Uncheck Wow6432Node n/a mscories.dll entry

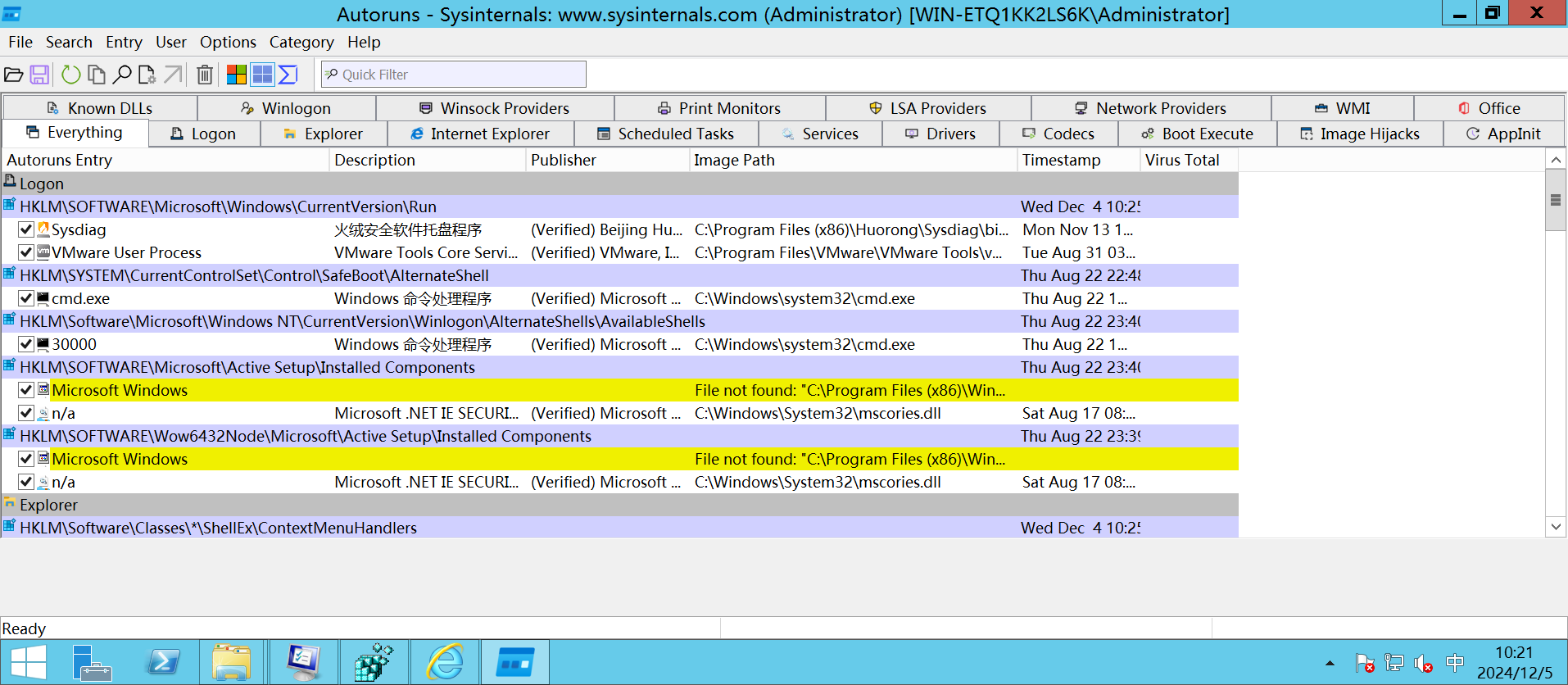26,482
